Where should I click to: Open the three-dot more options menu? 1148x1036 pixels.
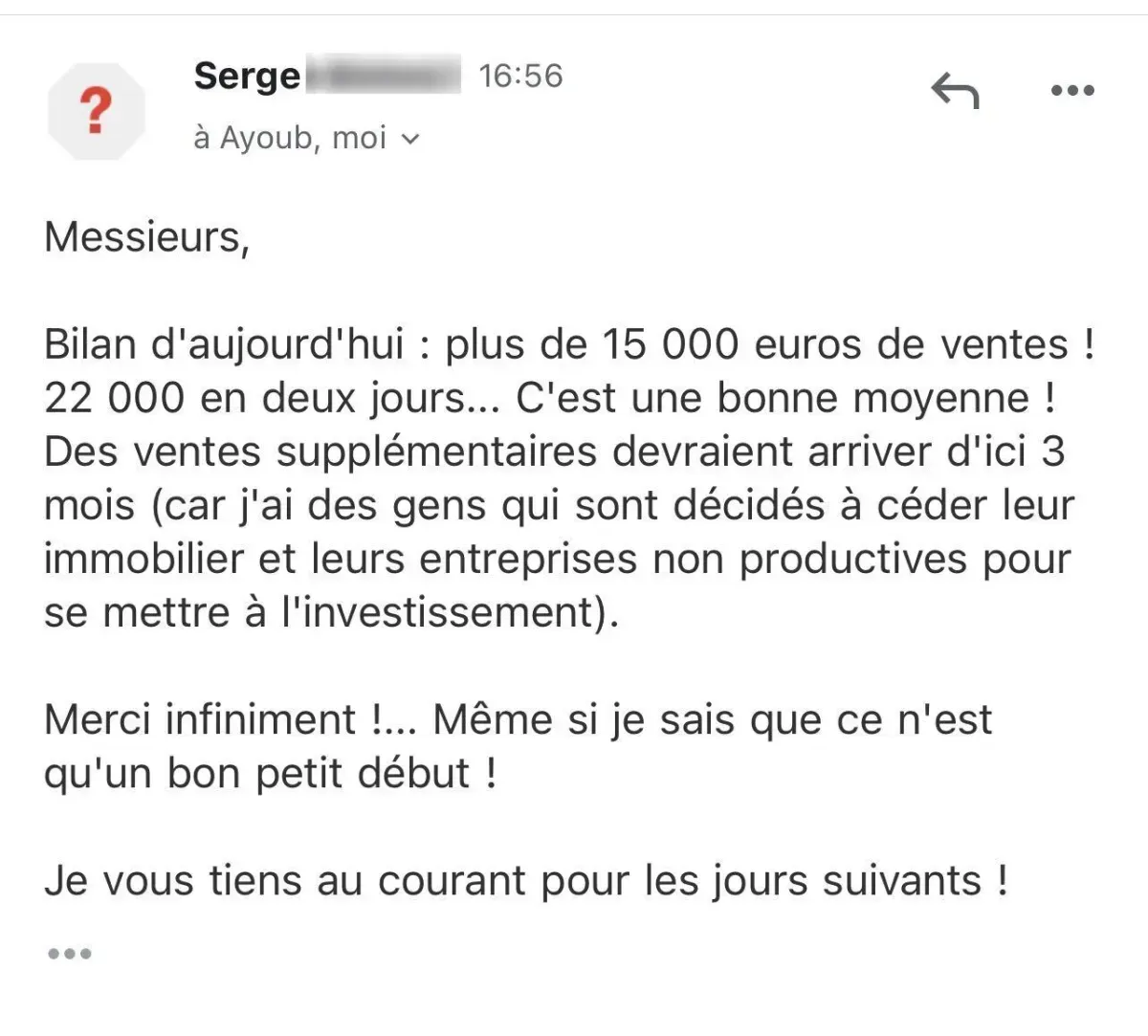pos(1072,91)
